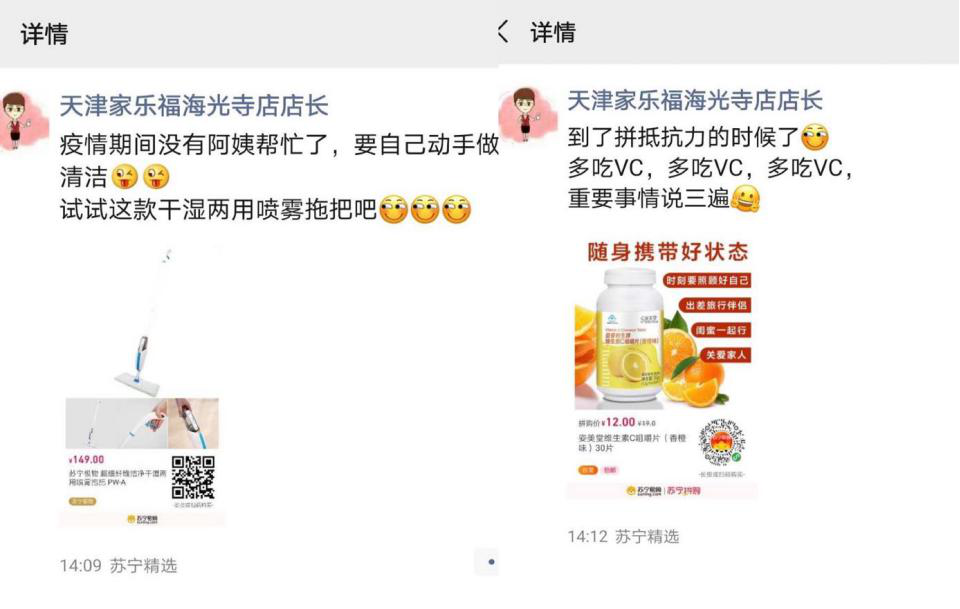Image resolution: width=960 pixels, height=609 pixels.
Task: Tap the 随身携带好状态 banner heading
Action: (x=668, y=252)
